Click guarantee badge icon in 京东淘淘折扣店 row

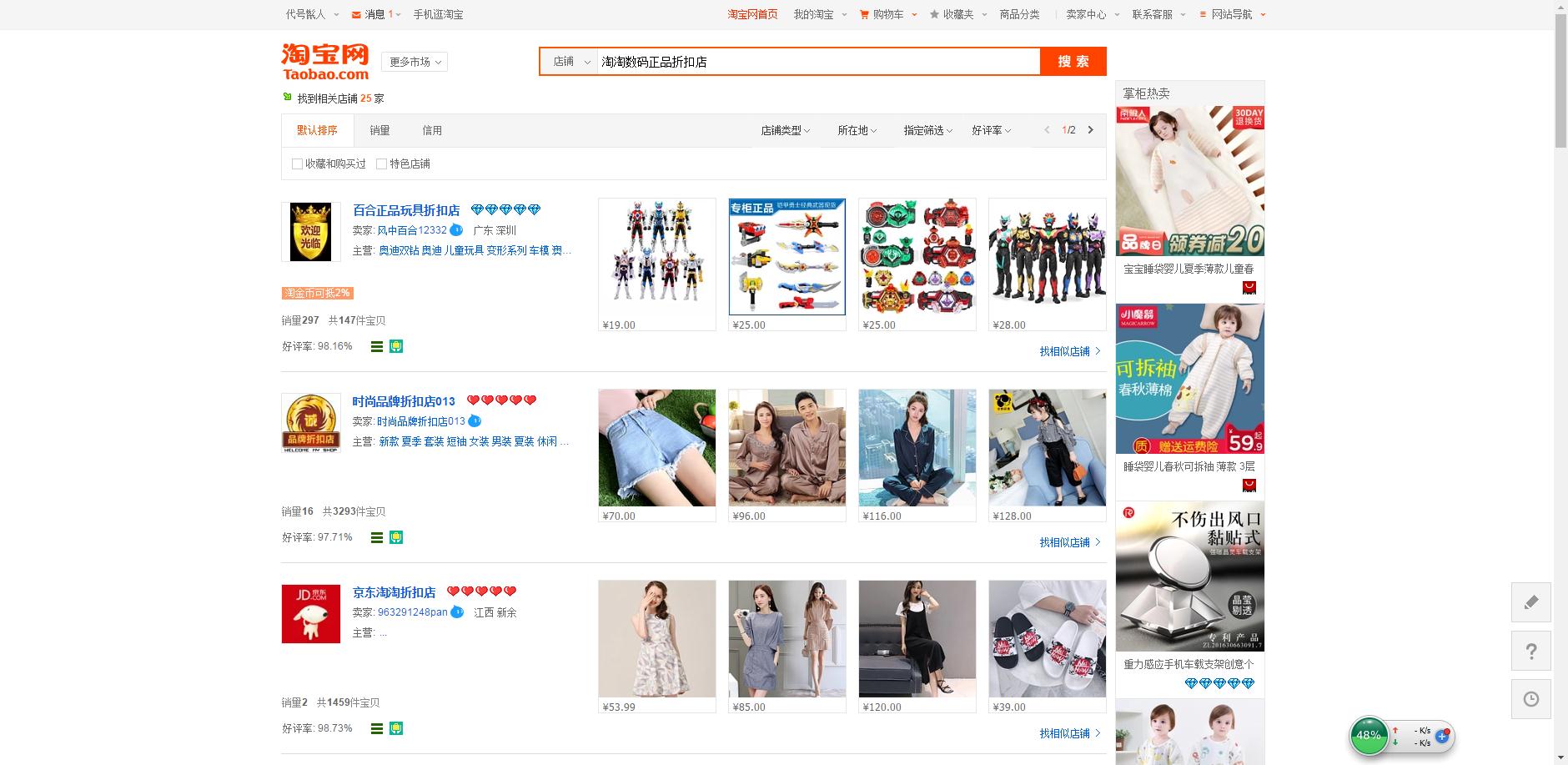pyautogui.click(x=396, y=728)
